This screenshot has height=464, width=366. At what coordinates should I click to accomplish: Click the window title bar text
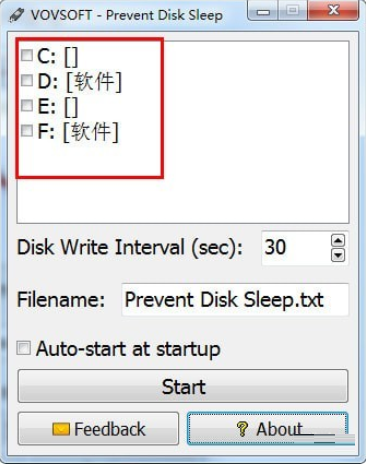(127, 15)
